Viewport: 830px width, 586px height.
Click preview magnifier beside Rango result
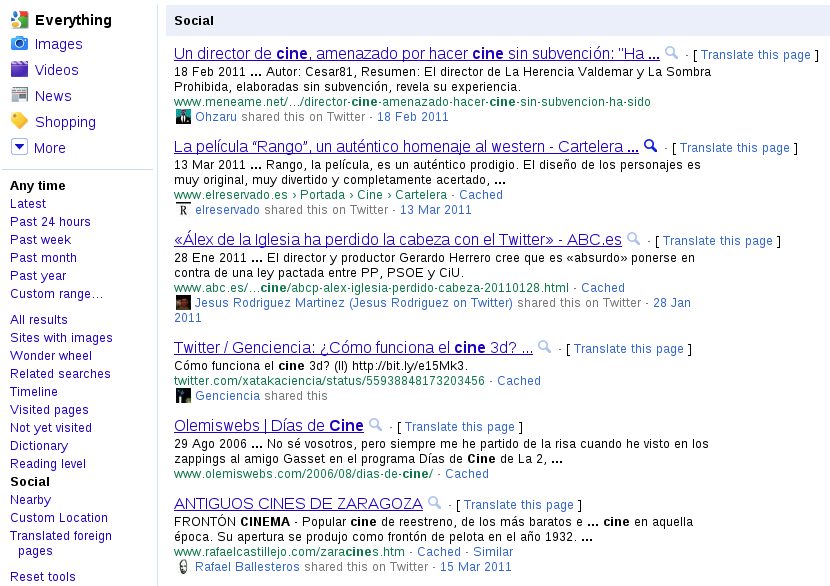pyautogui.click(x=650, y=146)
